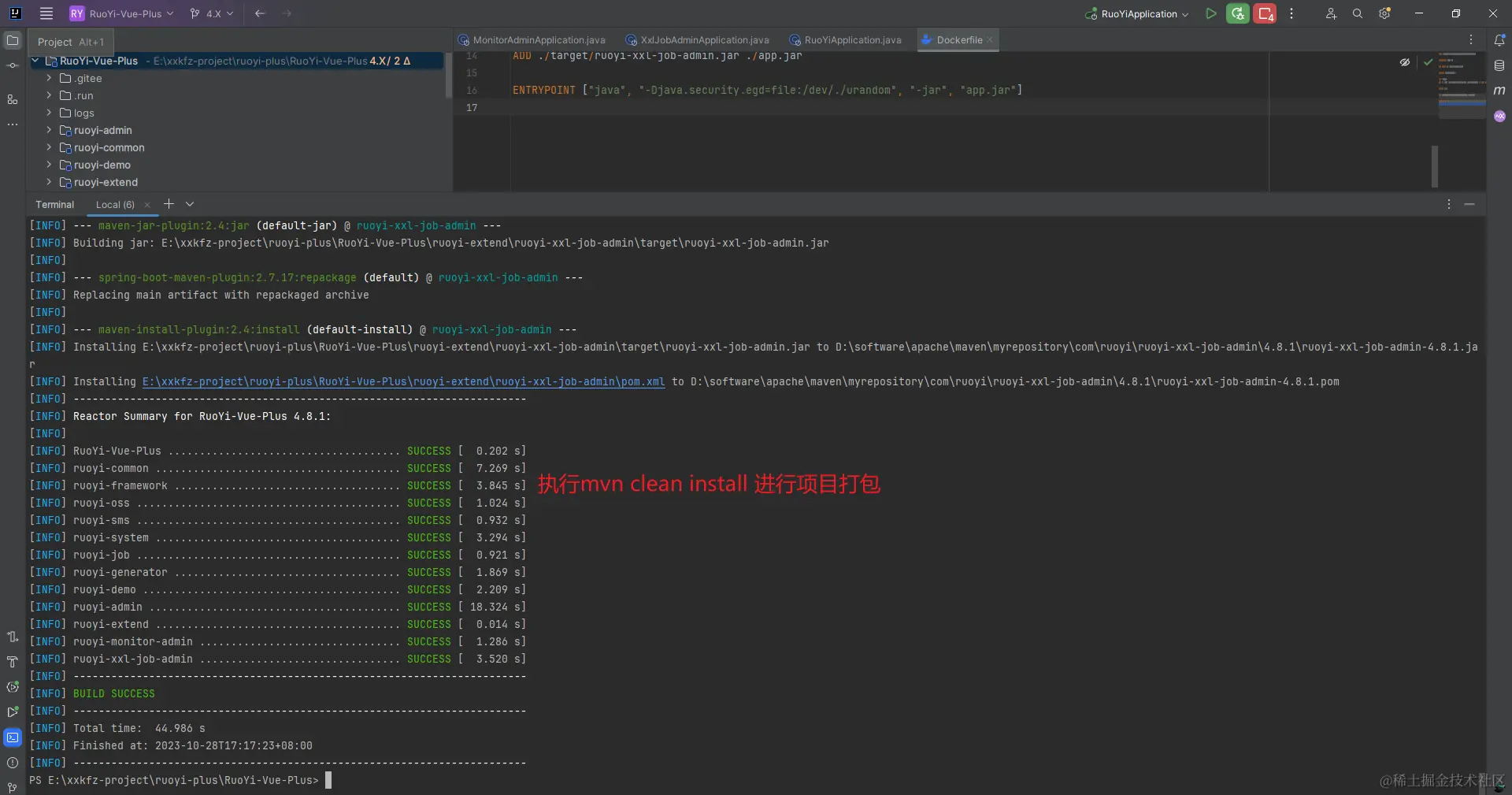1512x795 pixels.
Task: Show more tool windows ellipsis in left sidebar
Action: pos(13,124)
